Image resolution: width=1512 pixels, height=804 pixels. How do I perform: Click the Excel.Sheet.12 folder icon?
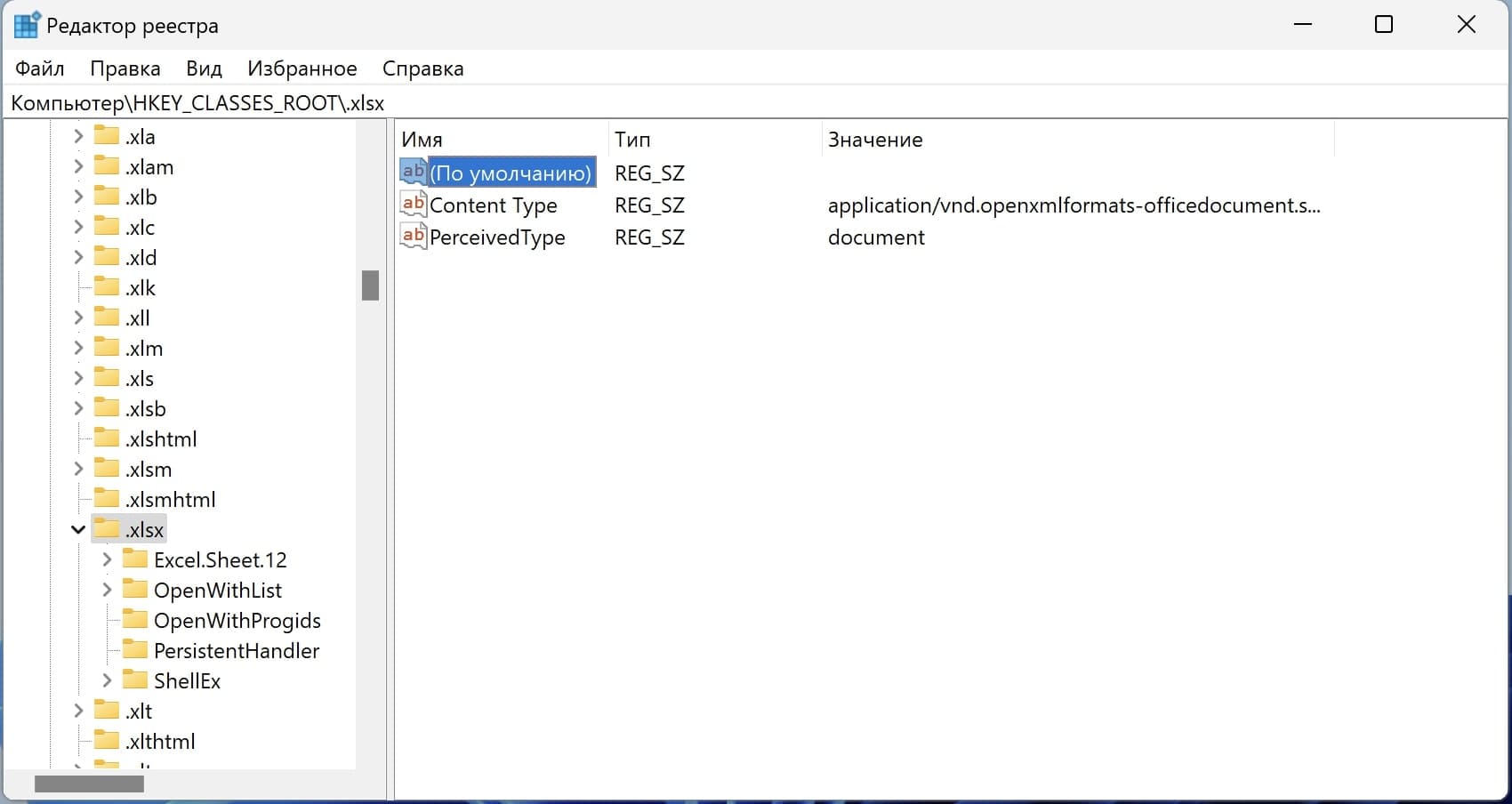tap(135, 559)
